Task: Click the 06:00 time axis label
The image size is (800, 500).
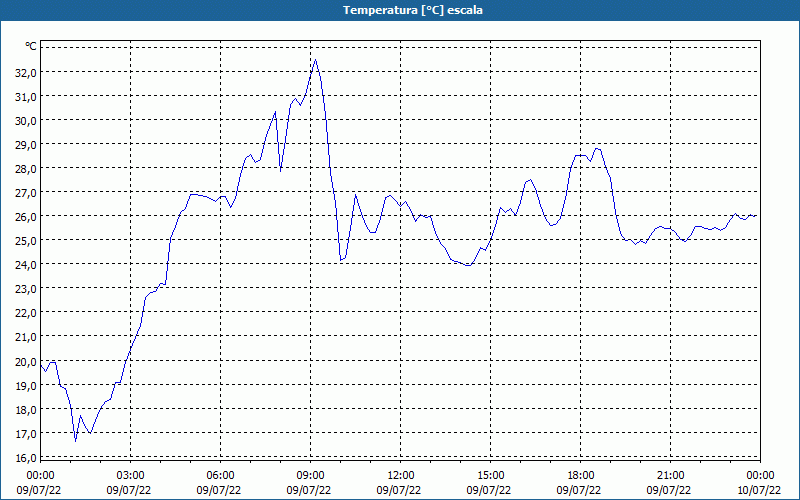Action: [220, 476]
